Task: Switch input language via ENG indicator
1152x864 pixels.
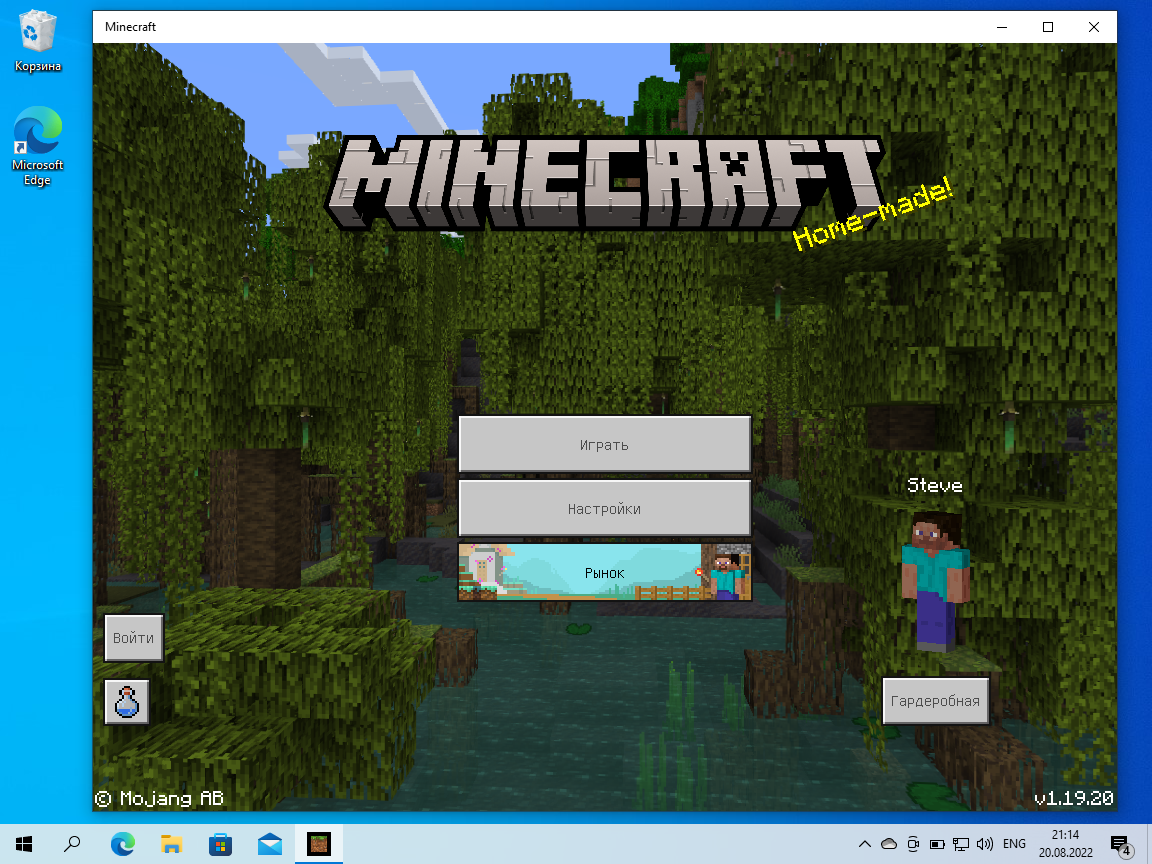Action: point(1014,843)
